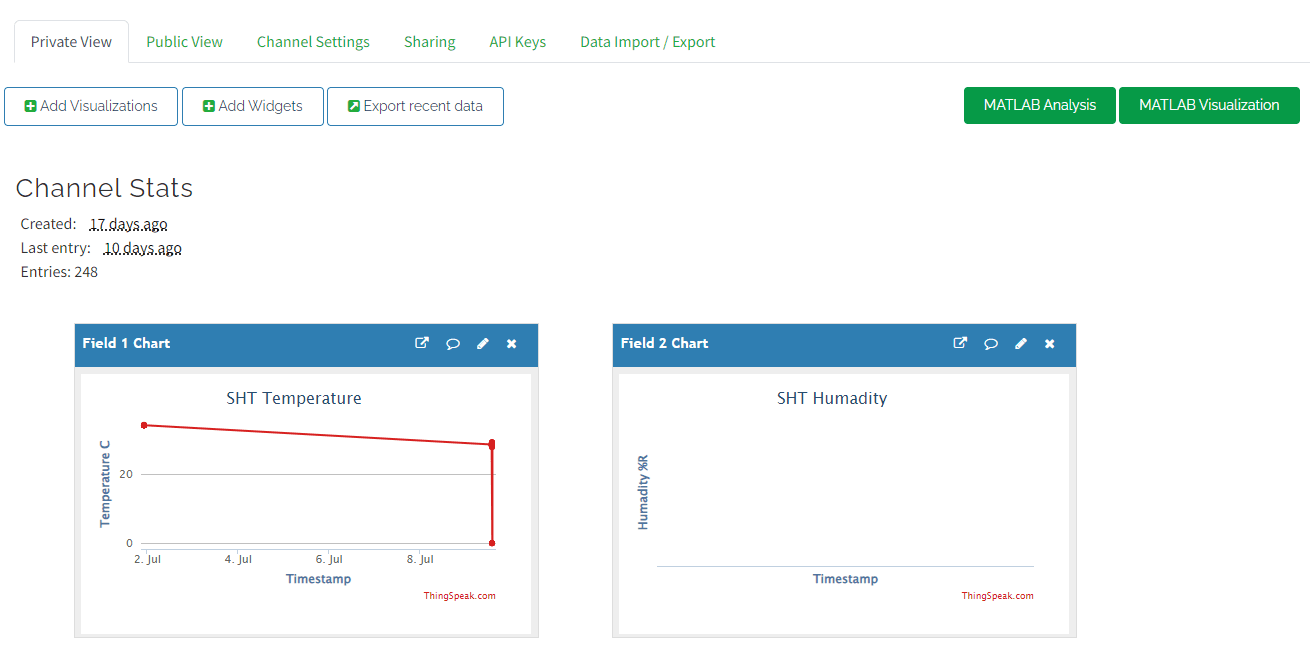The height and width of the screenshot is (652, 1312).
Task: Edit Field 2 Chart with pencil icon
Action: point(1021,343)
